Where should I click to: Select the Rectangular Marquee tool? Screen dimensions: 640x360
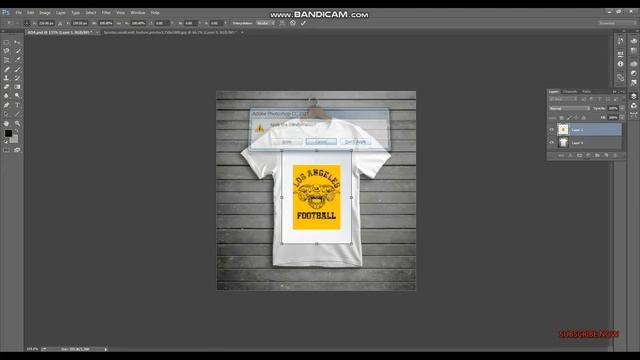(x=7, y=42)
